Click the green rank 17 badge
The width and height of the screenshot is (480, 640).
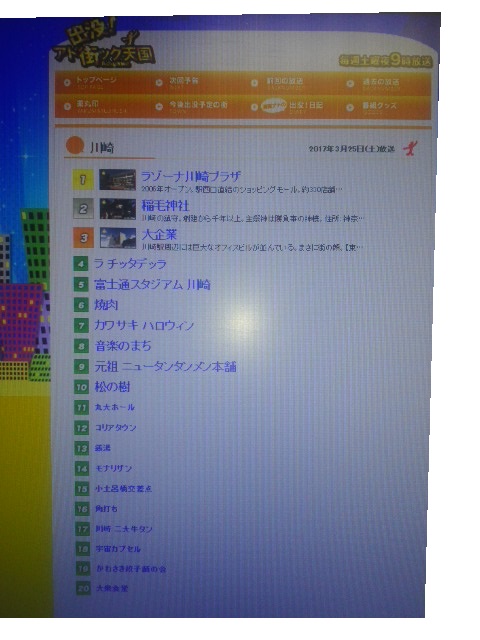(x=82, y=529)
